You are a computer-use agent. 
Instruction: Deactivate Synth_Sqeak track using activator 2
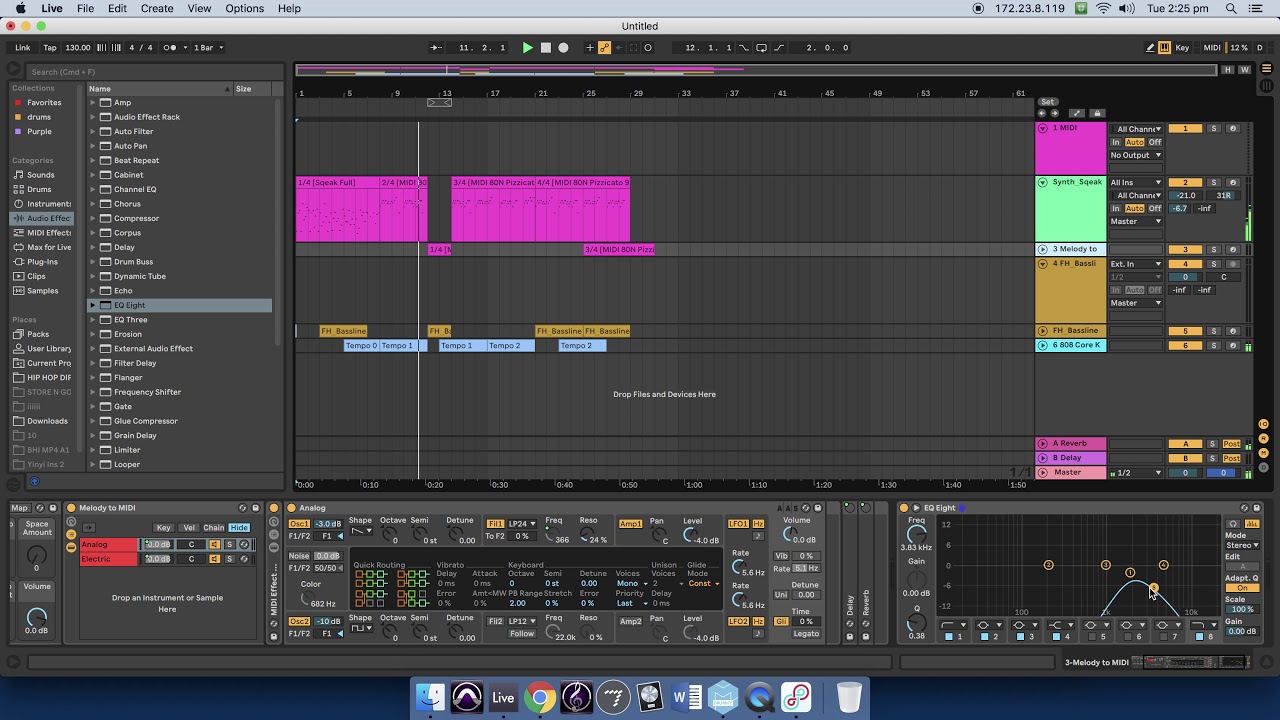[x=1185, y=183]
